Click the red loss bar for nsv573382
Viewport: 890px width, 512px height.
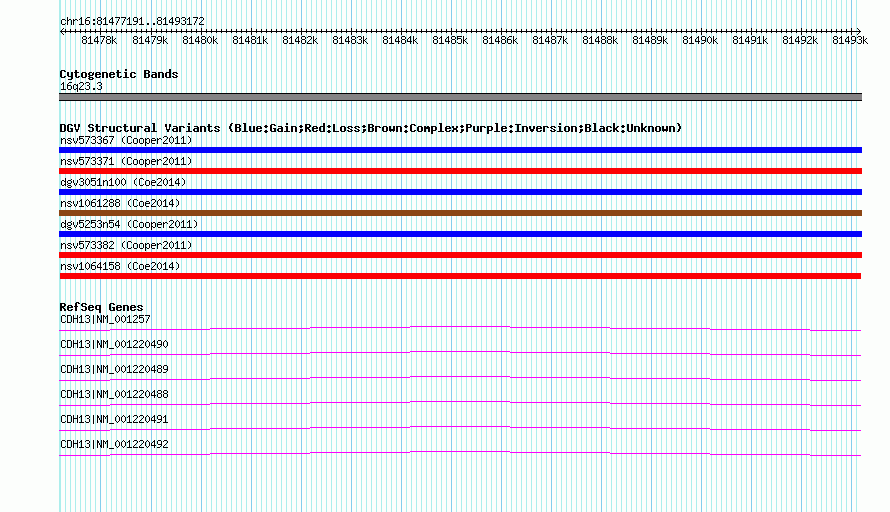[x=460, y=255]
